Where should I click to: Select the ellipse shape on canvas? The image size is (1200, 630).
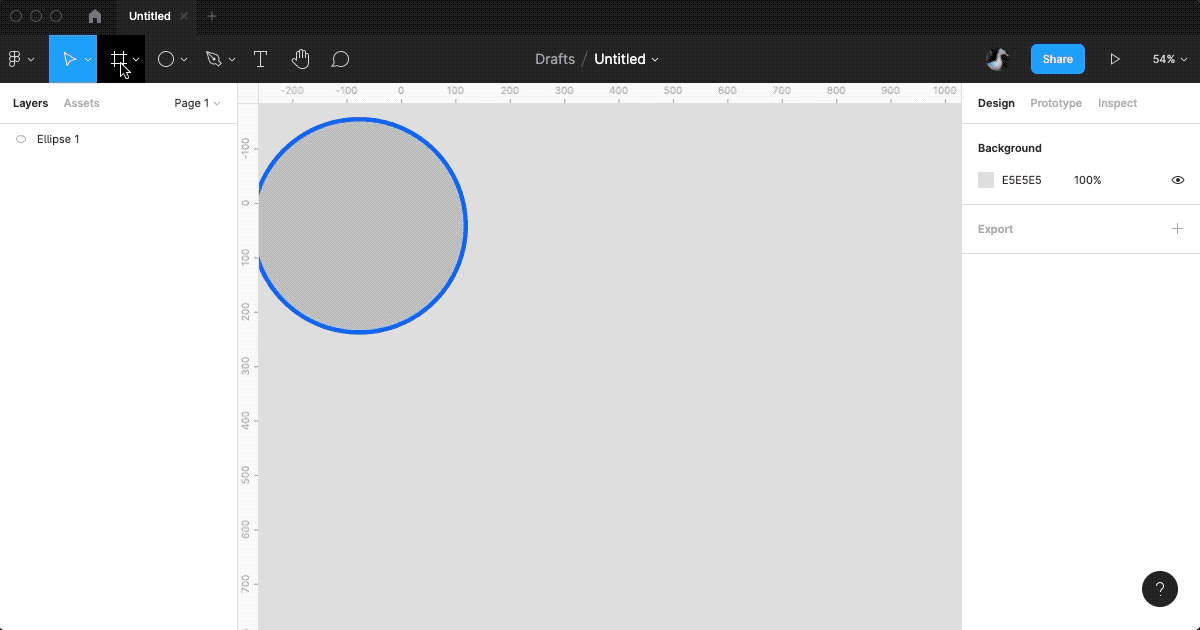click(x=361, y=226)
